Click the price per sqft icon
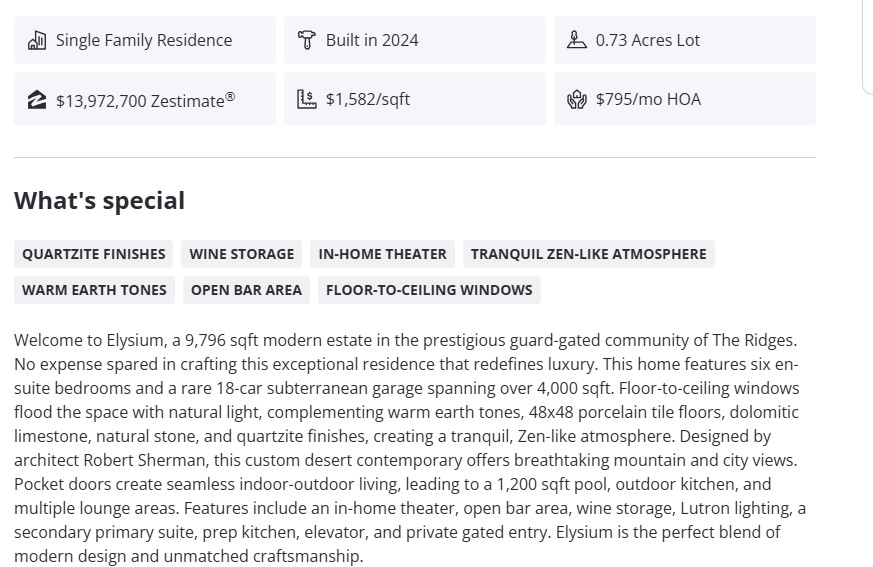This screenshot has height=567, width=873. 307,100
